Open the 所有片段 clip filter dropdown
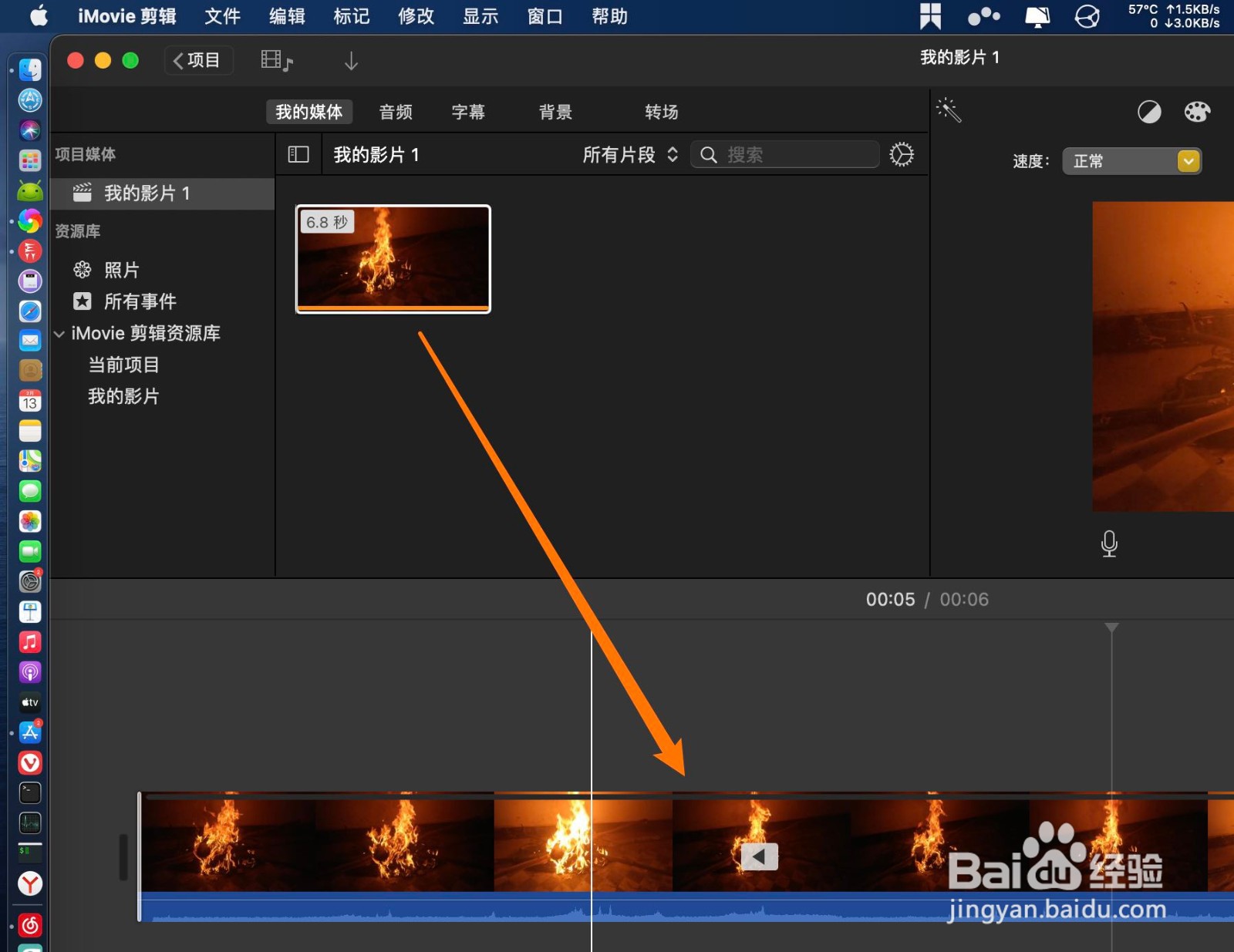1234x952 pixels. [x=629, y=154]
